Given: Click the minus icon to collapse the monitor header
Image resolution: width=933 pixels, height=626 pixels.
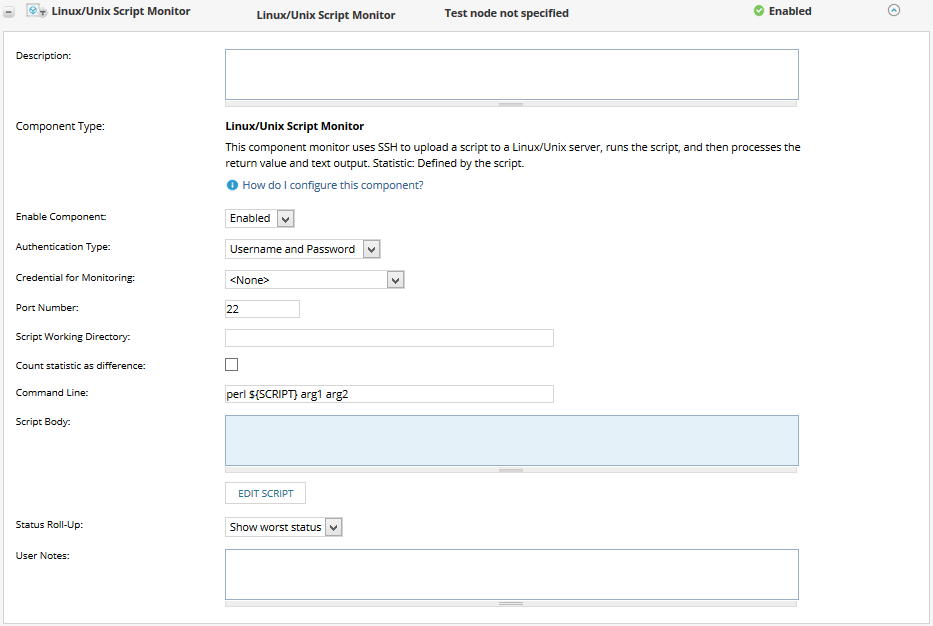Looking at the screenshot, I should (x=9, y=12).
